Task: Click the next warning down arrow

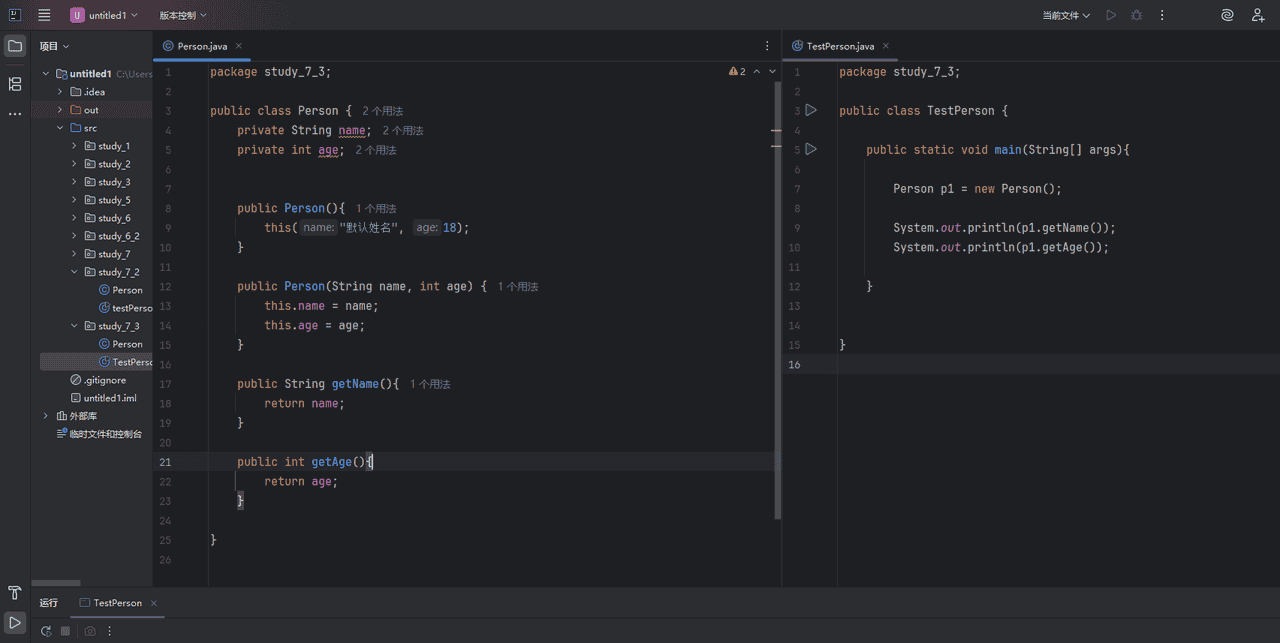Action: (x=770, y=71)
